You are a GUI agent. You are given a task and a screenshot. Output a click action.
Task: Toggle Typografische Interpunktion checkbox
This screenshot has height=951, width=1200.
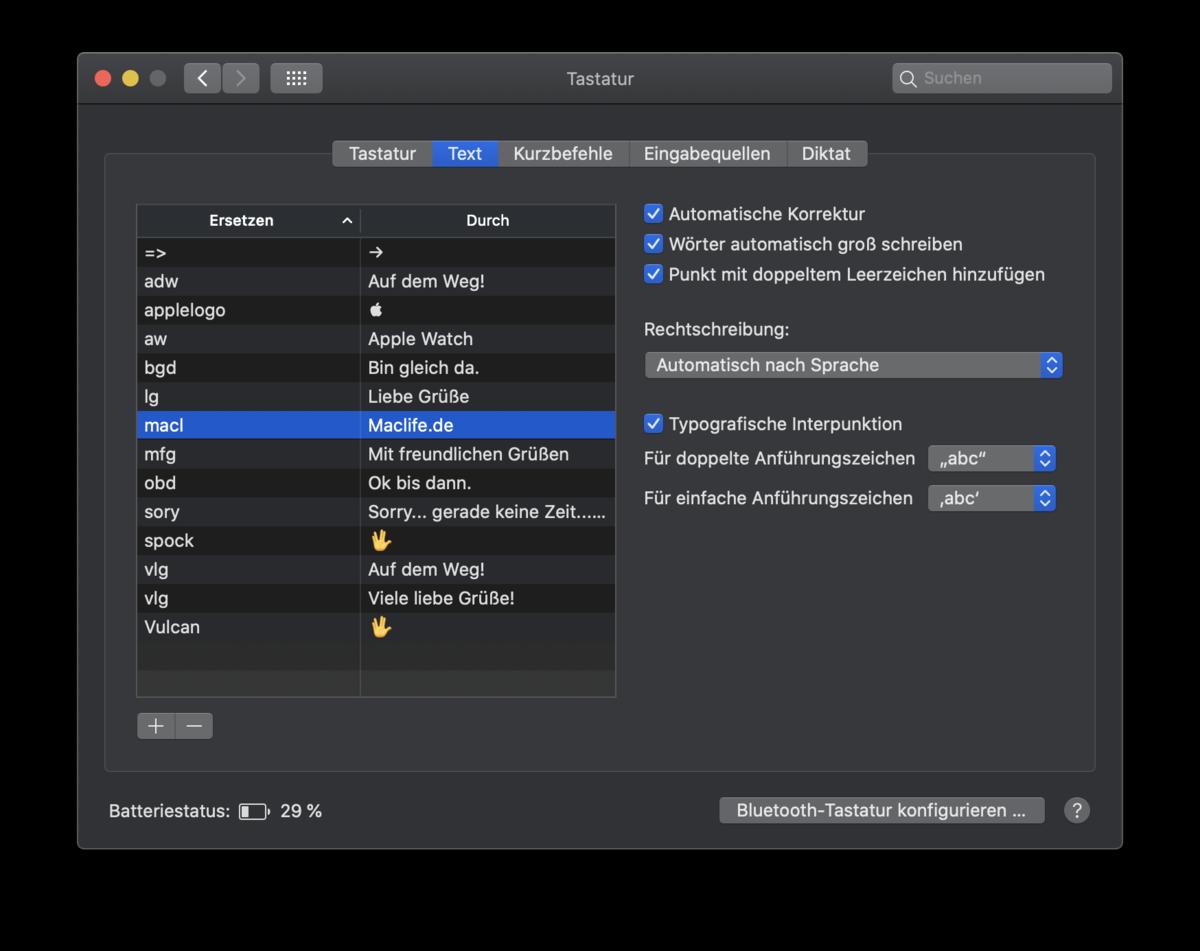[653, 423]
